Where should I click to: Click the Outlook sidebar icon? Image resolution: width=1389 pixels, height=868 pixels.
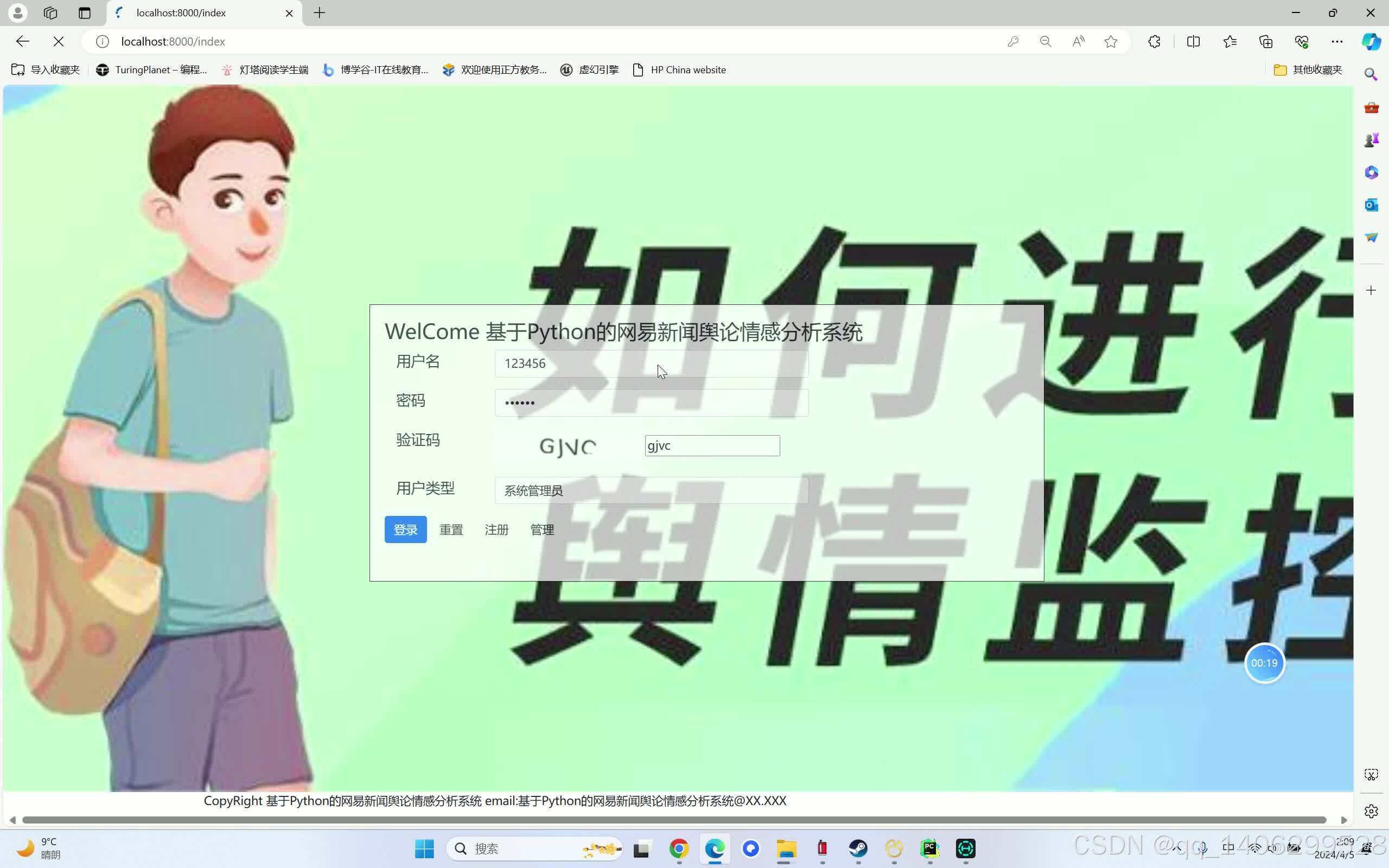[x=1371, y=205]
